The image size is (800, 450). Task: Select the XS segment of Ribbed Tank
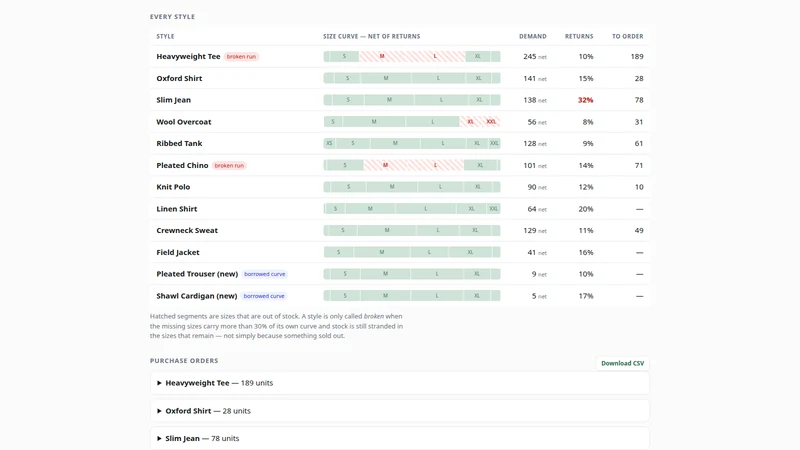pyautogui.click(x=329, y=143)
